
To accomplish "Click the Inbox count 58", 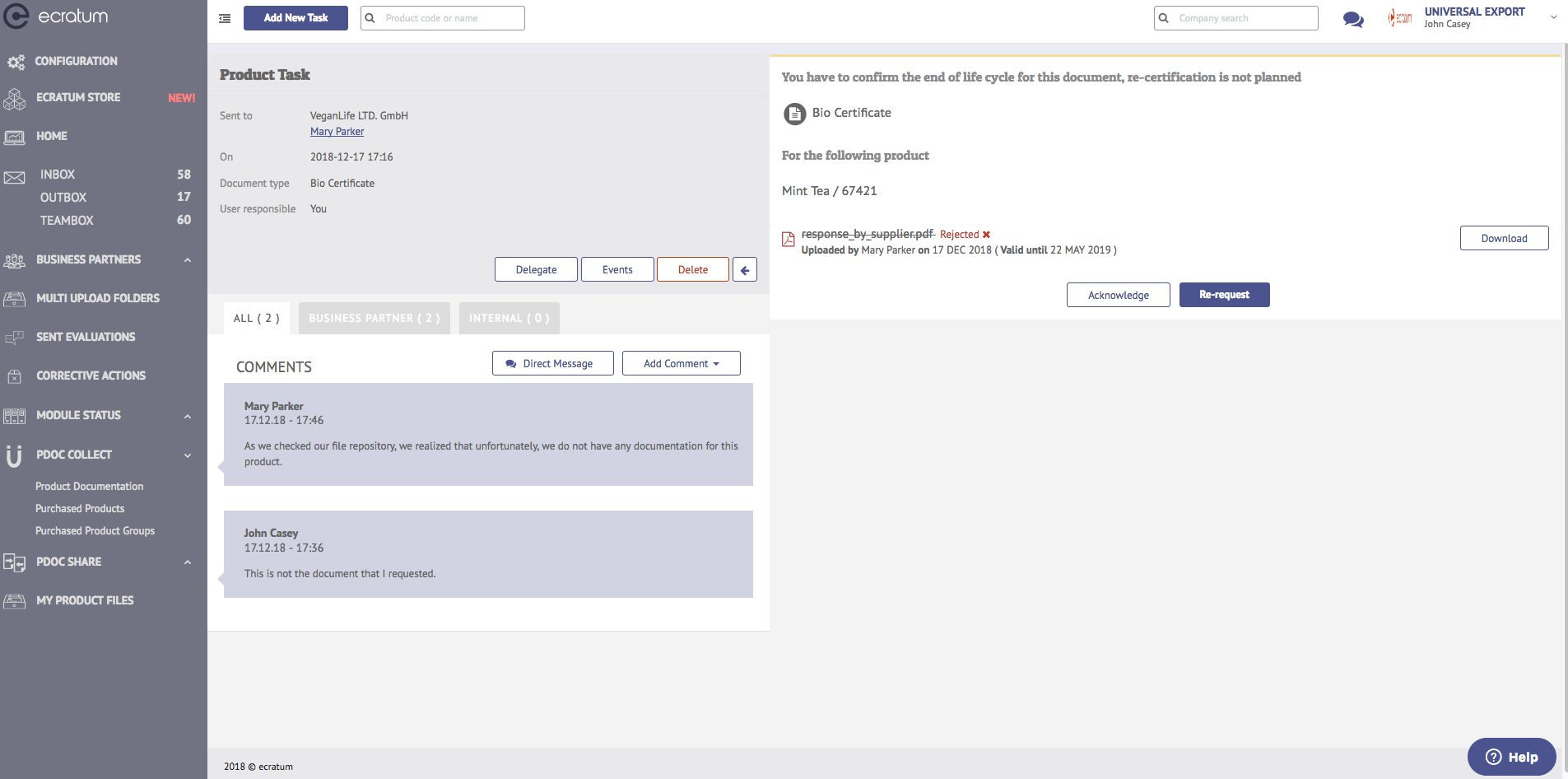I will pos(184,175).
